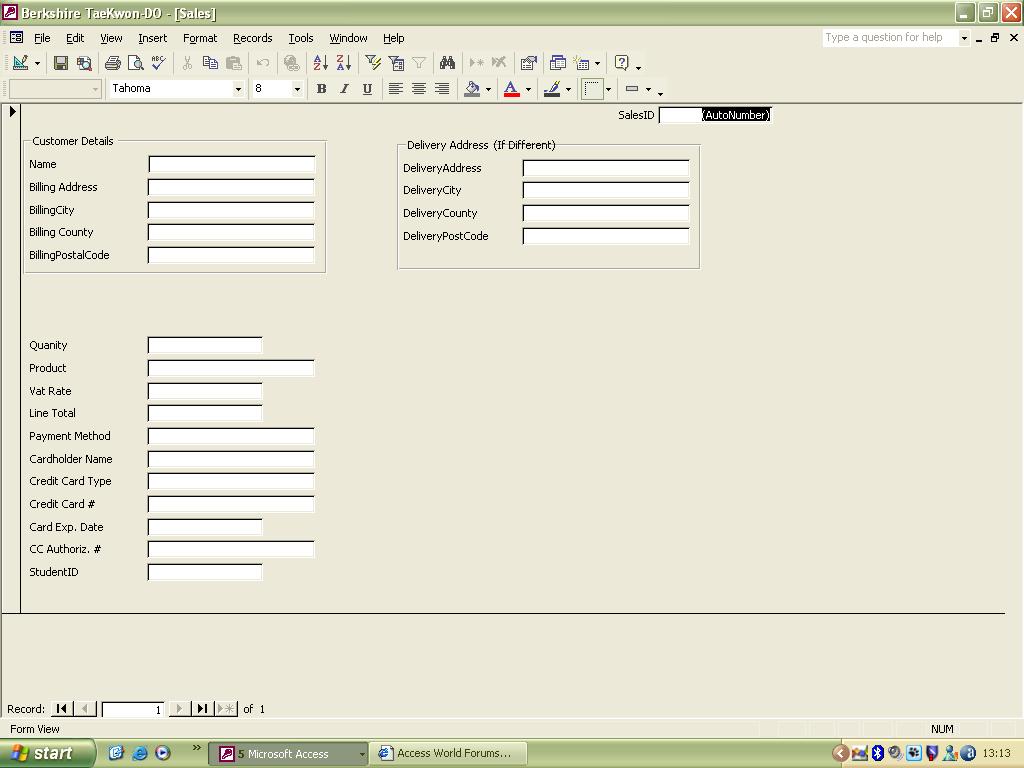
Task: Open the Insert menu
Action: (152, 39)
